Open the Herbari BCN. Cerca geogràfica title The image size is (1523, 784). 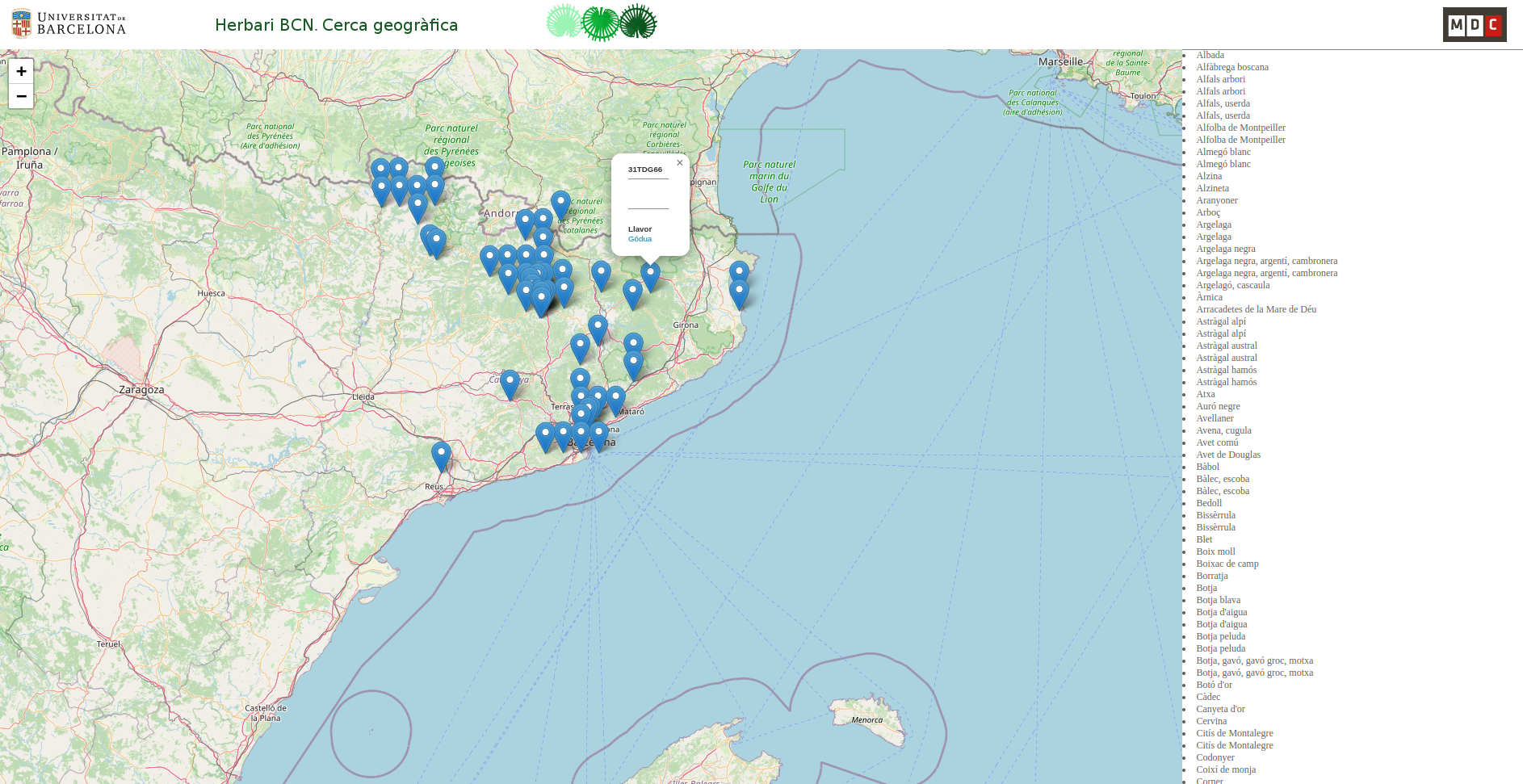coord(336,25)
